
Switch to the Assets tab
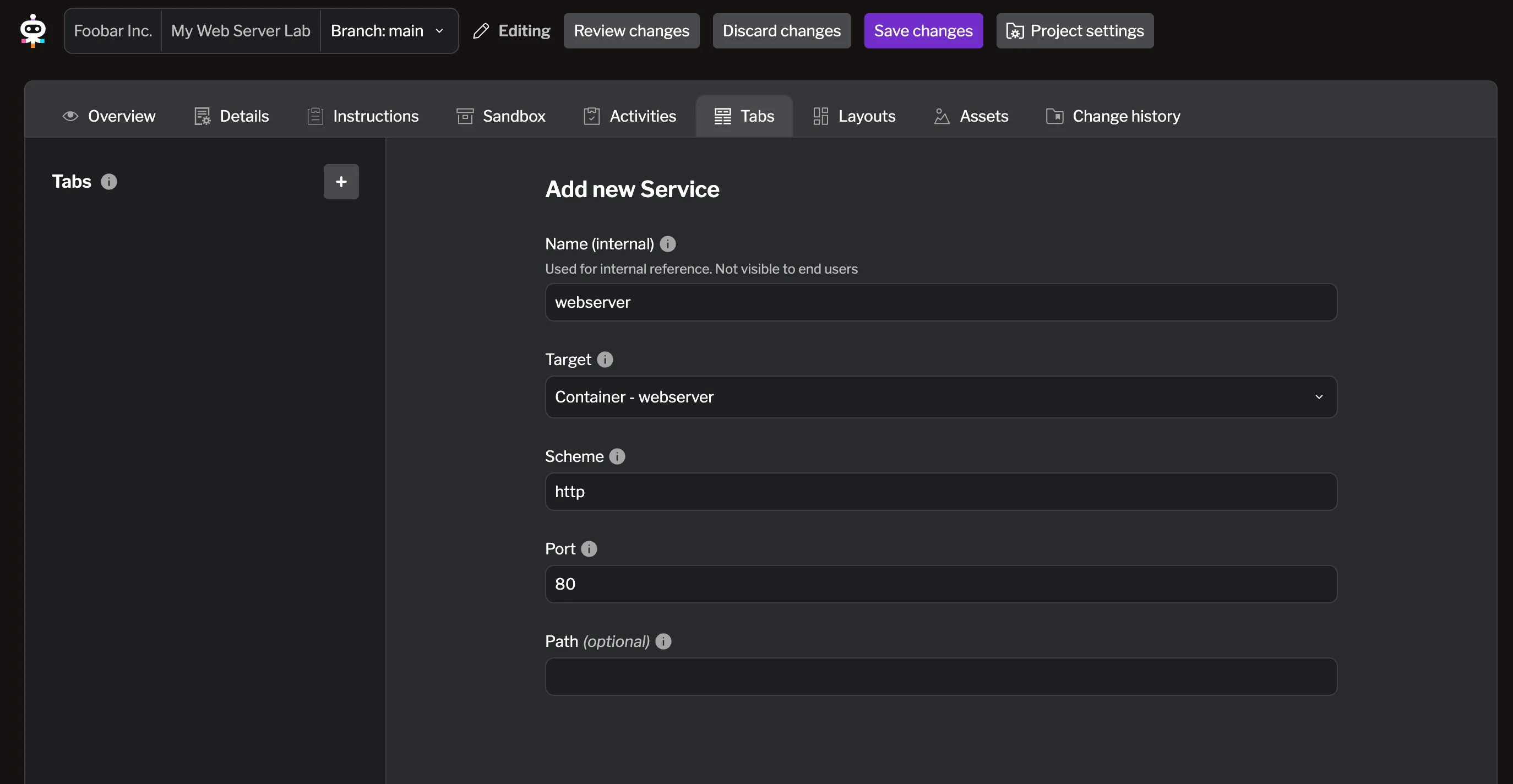pyautogui.click(x=970, y=116)
